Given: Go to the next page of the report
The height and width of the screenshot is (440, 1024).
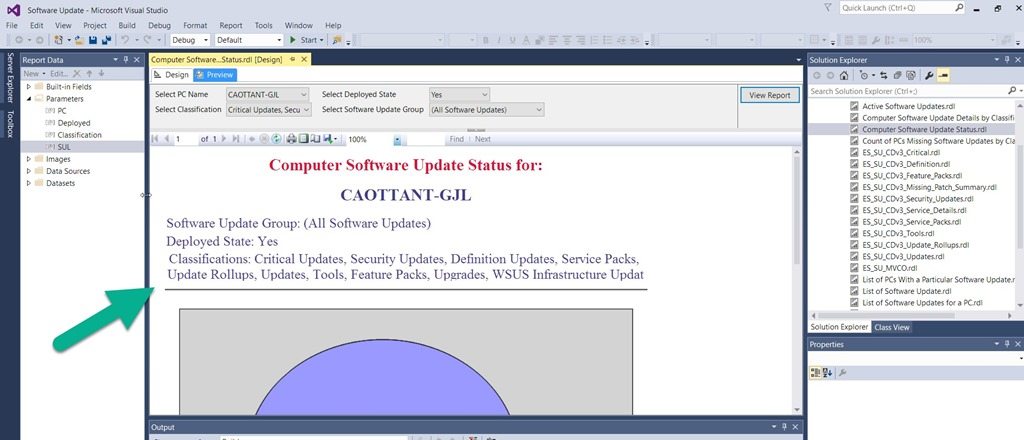Looking at the screenshot, I should 224,139.
